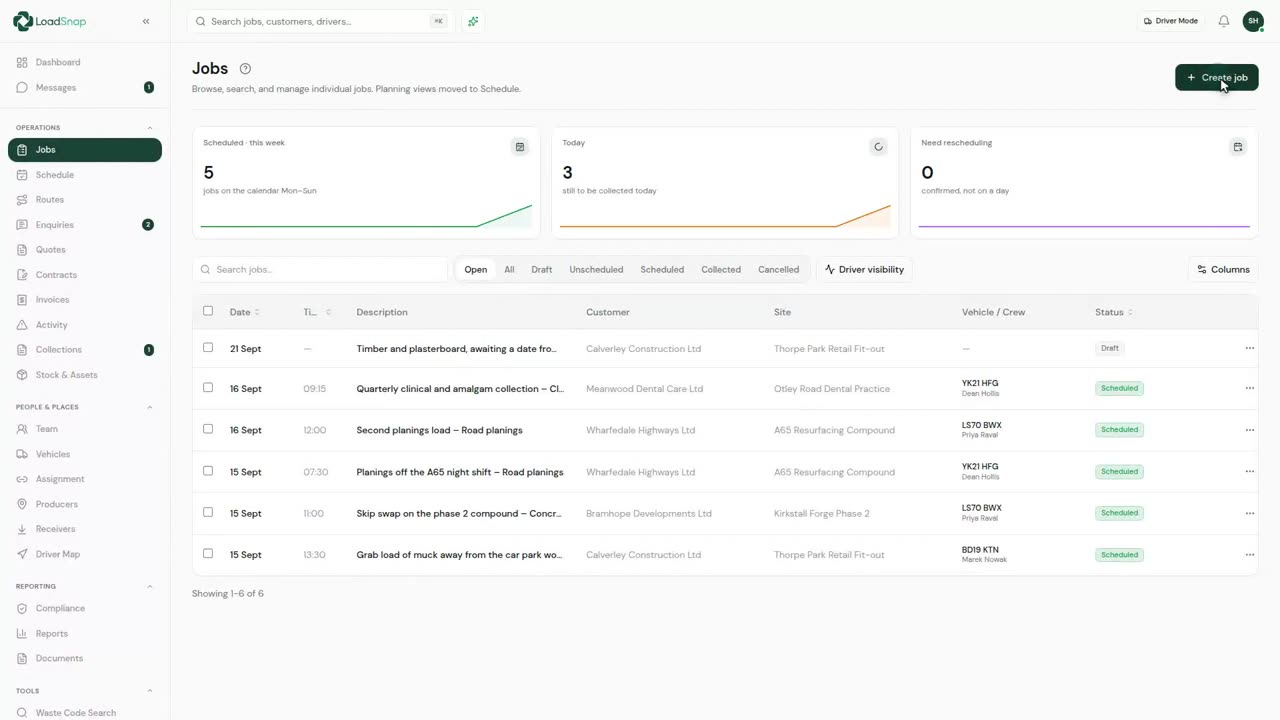Collapse the sidebar with the double chevron

click(x=146, y=21)
